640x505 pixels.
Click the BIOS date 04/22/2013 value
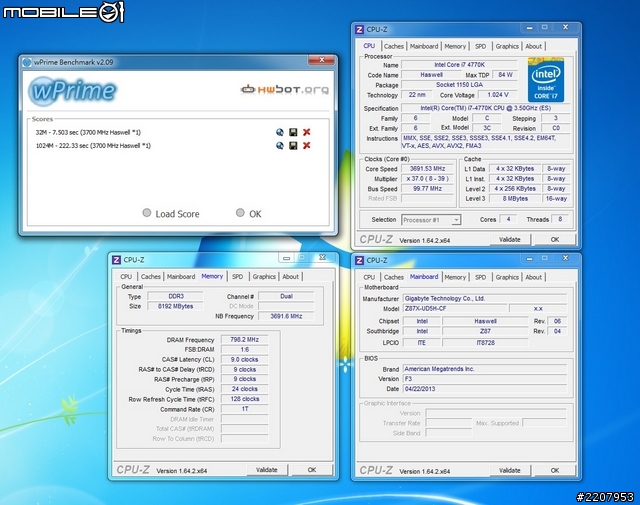coord(485,389)
